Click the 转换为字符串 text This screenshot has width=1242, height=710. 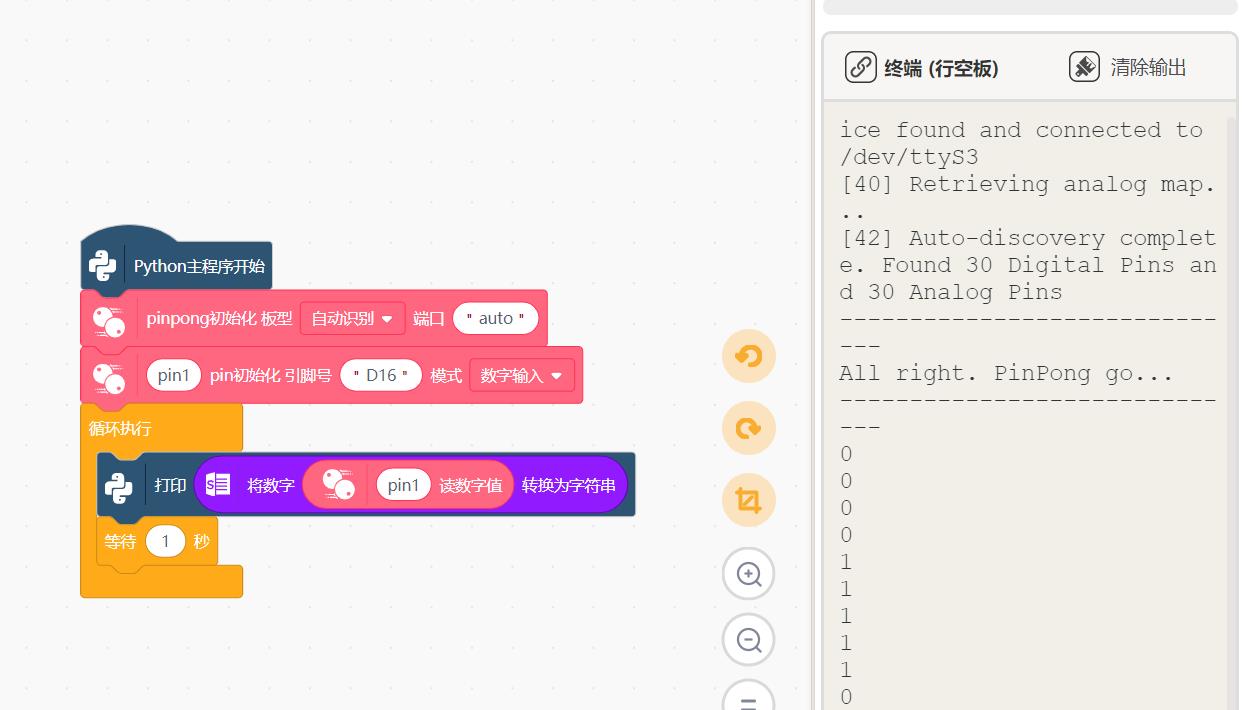pyautogui.click(x=568, y=485)
